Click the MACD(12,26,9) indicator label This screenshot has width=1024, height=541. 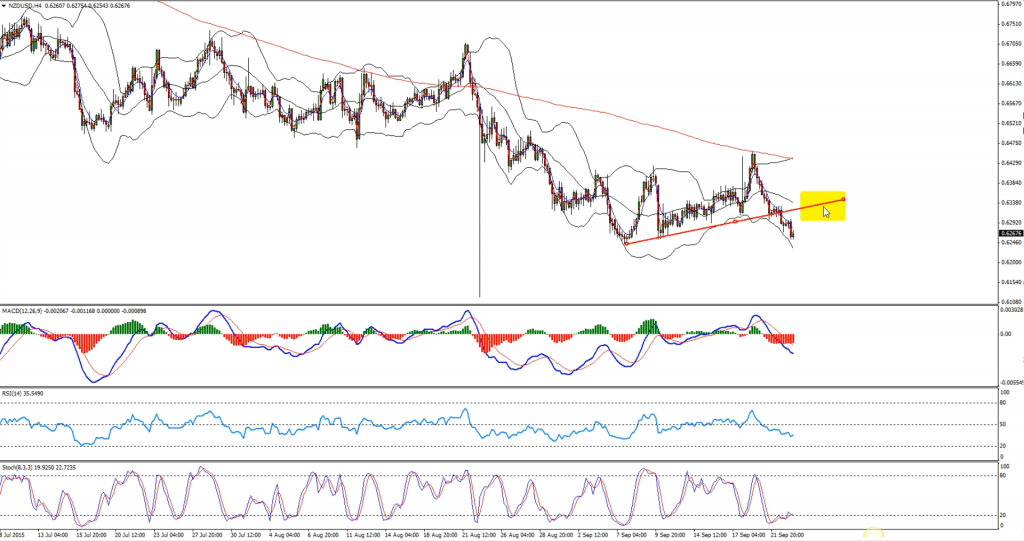pyautogui.click(x=22, y=312)
